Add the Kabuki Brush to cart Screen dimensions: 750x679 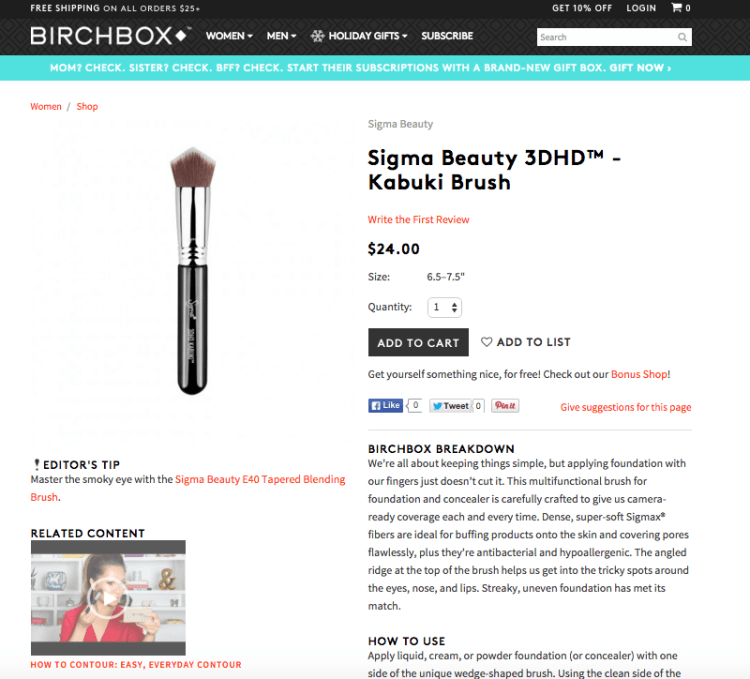coord(418,342)
